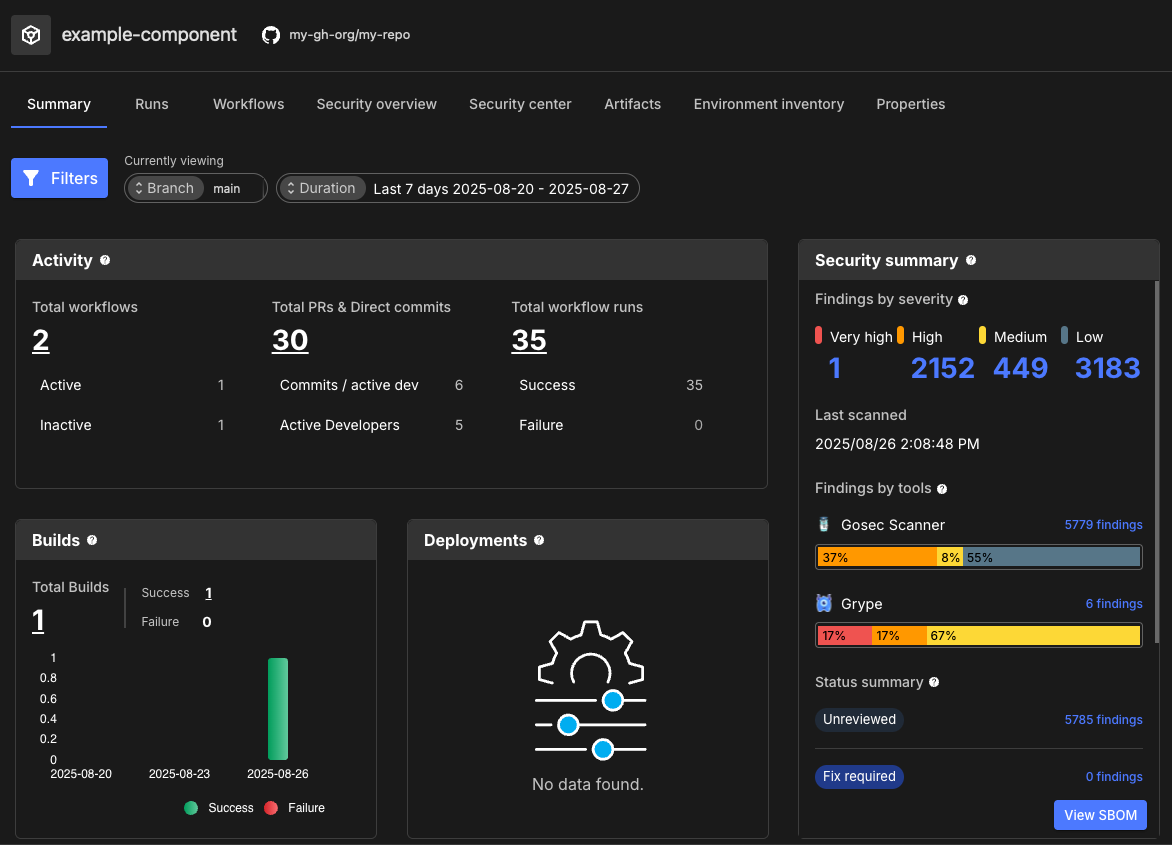Open the Builds help icon
The width and height of the screenshot is (1172, 845).
coord(91,540)
